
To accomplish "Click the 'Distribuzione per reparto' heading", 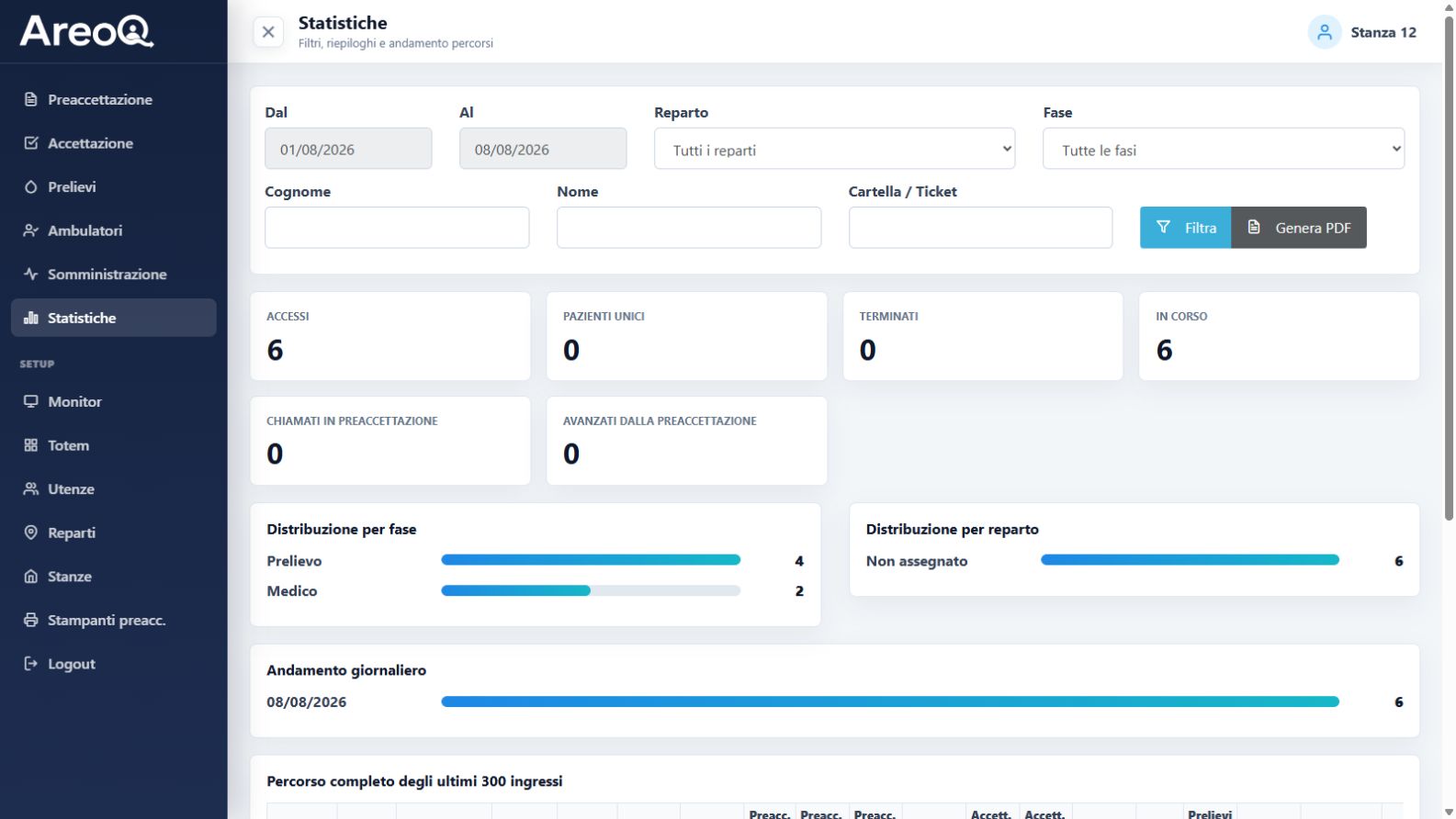I will 953,530.
